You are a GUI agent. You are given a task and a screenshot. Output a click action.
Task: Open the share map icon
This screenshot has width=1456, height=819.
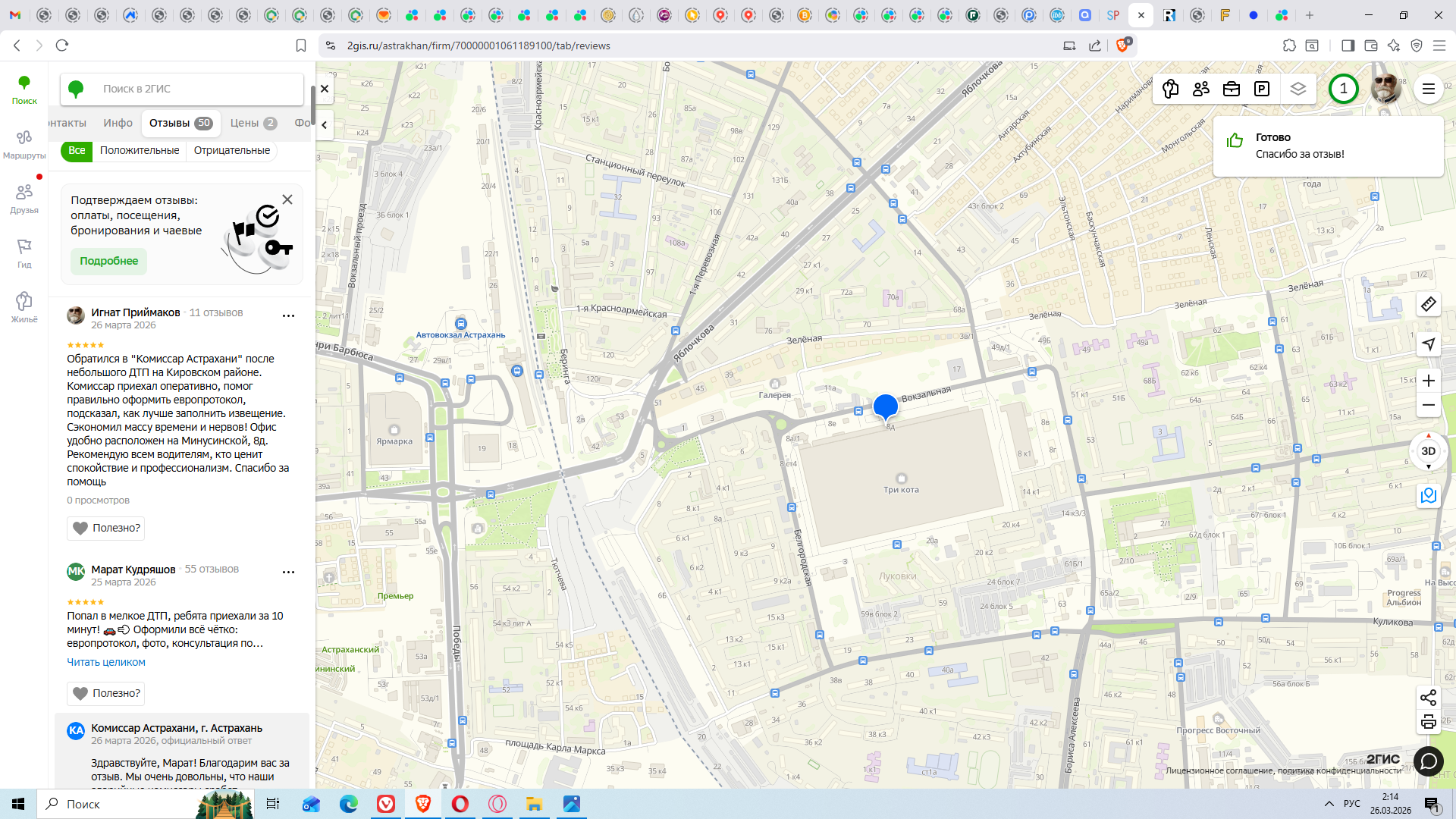1428,698
